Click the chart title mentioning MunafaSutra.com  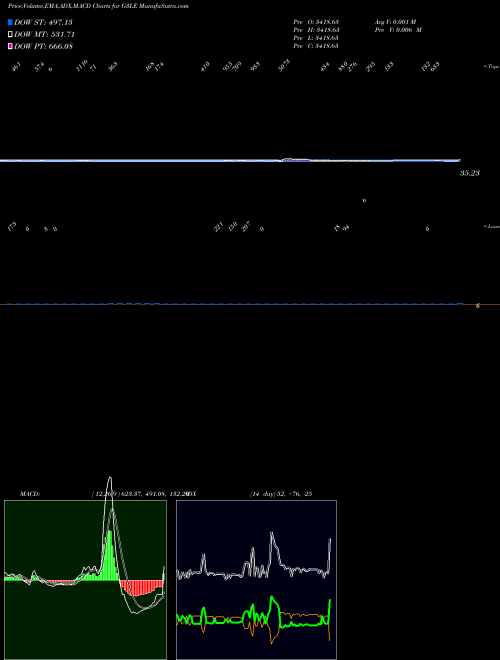(x=98, y=6)
